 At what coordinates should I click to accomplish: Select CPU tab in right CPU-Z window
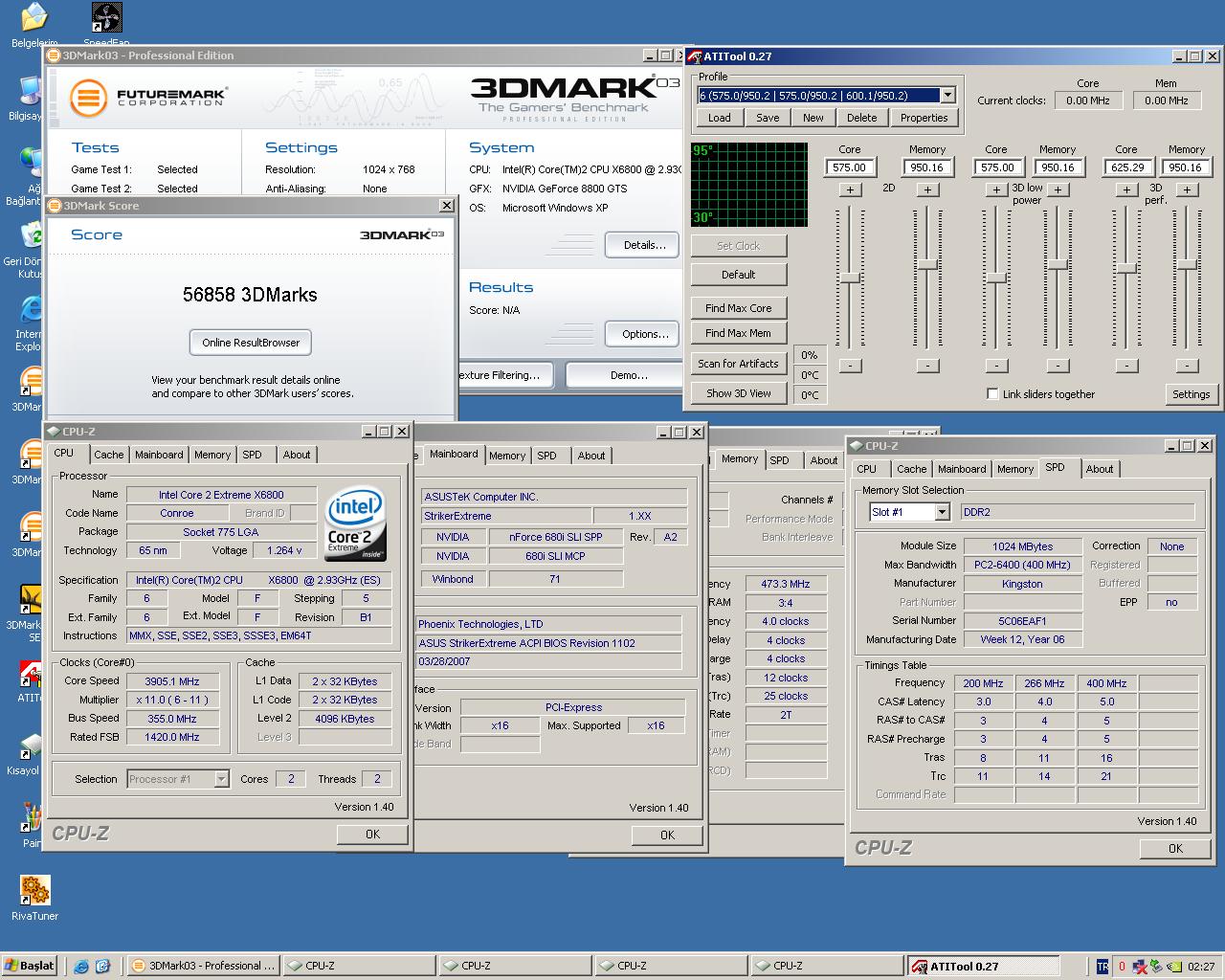[x=867, y=469]
